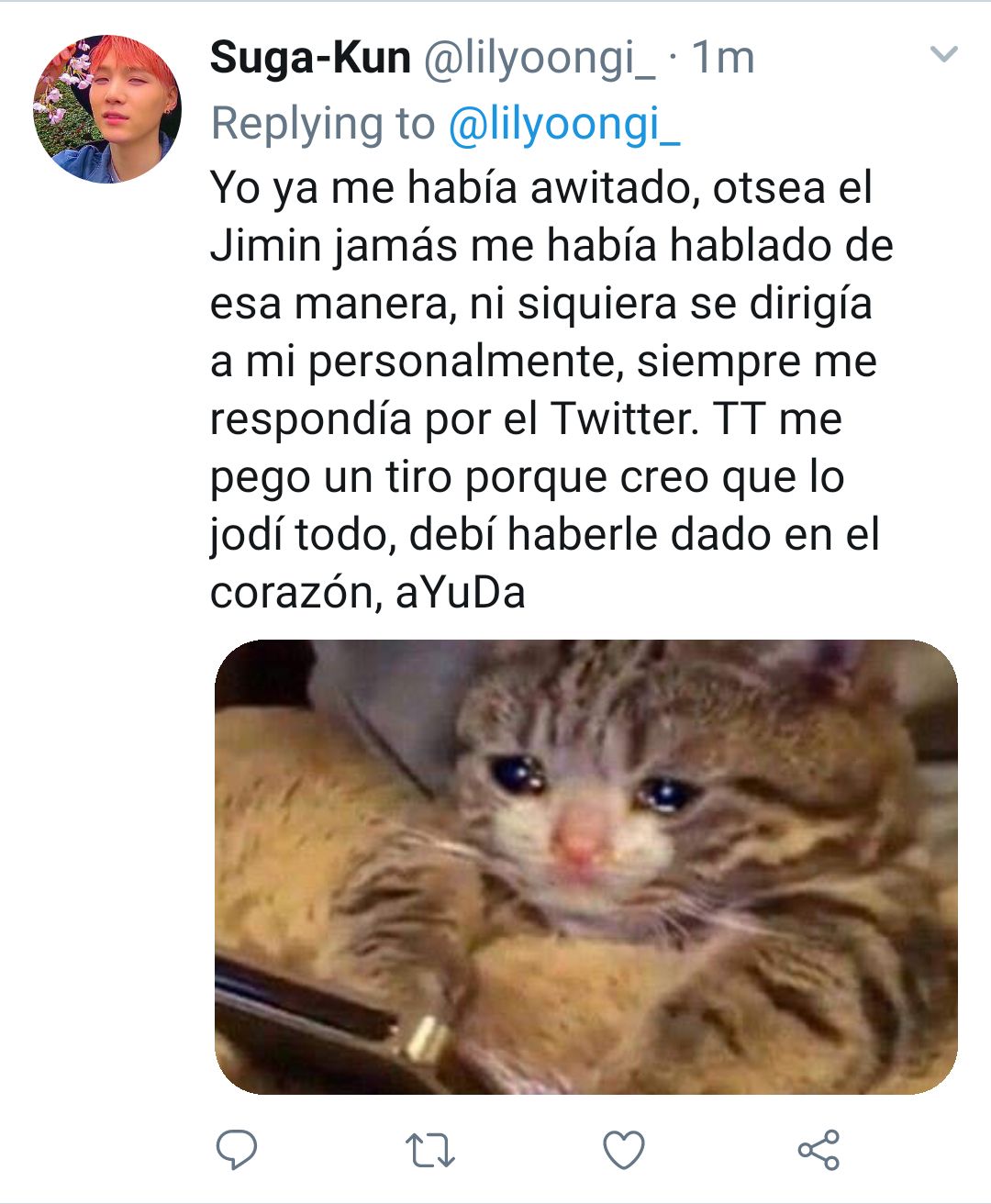The height and width of the screenshot is (1204, 991).
Task: Click the word 'aYuDa' ending the tweet
Action: click(461, 592)
